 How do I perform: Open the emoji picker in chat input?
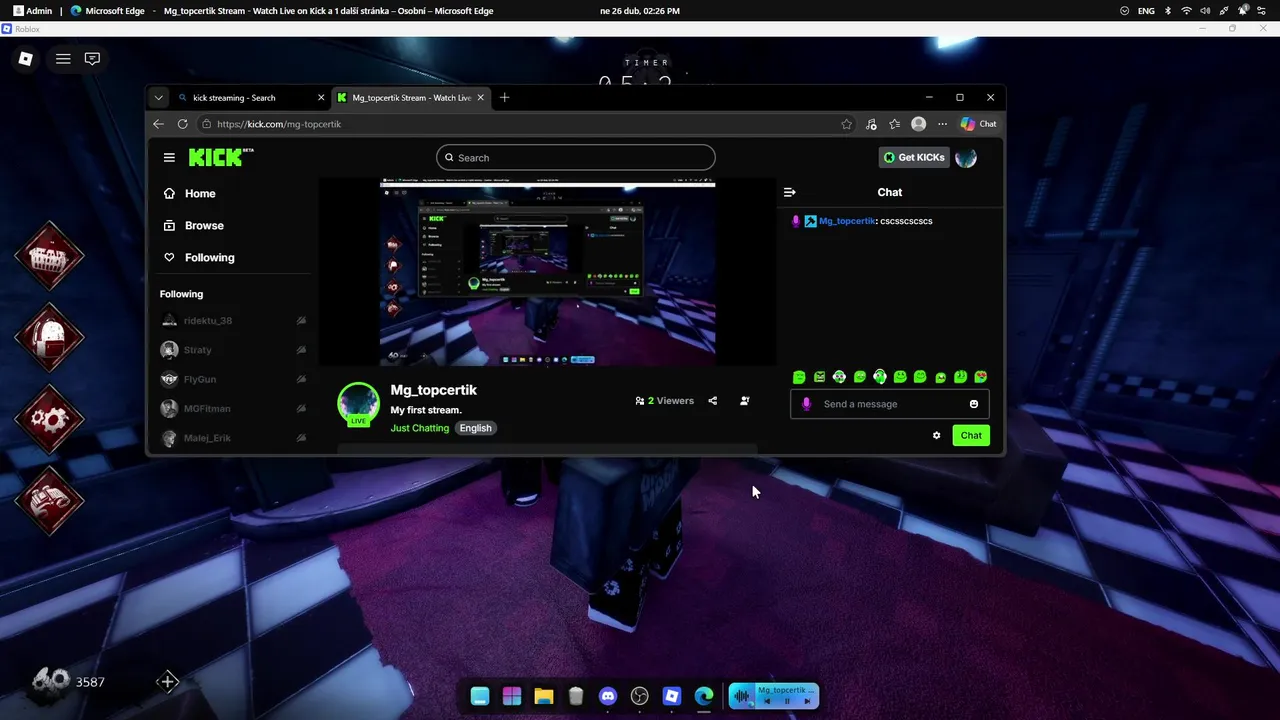pos(973,404)
